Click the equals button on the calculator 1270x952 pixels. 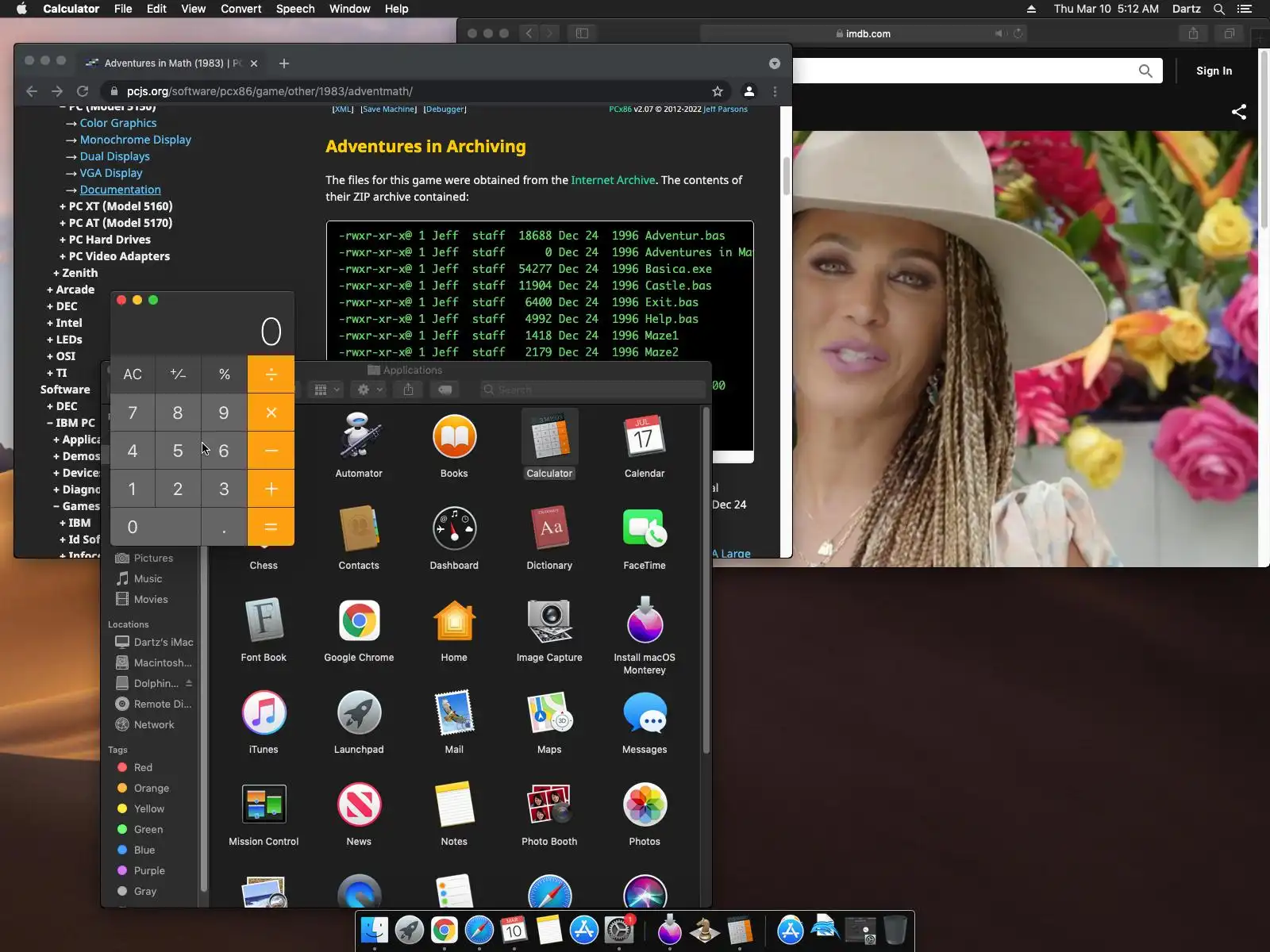pyautogui.click(x=271, y=527)
